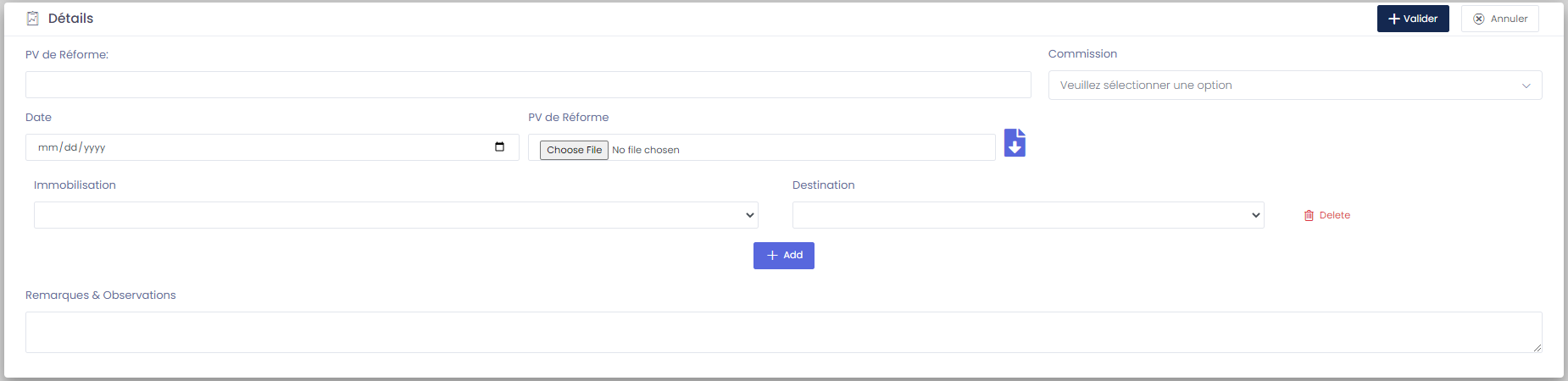
Task: Open the calendar picker icon in Date field
Action: pos(500,147)
